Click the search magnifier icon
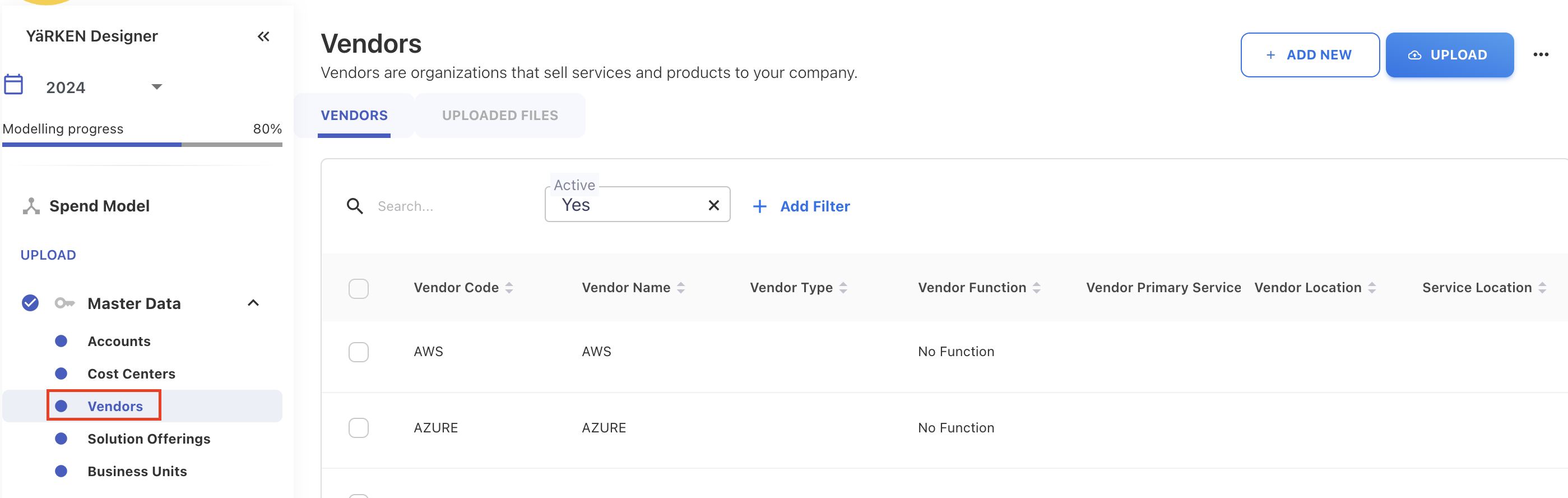The image size is (1568, 498). click(355, 206)
